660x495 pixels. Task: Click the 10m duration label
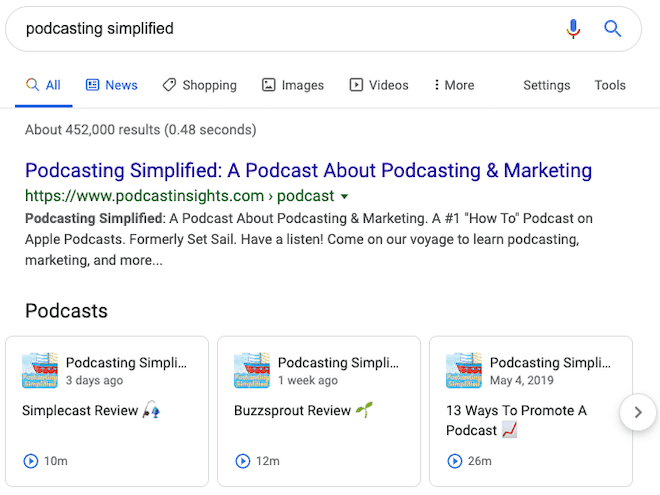[56, 461]
